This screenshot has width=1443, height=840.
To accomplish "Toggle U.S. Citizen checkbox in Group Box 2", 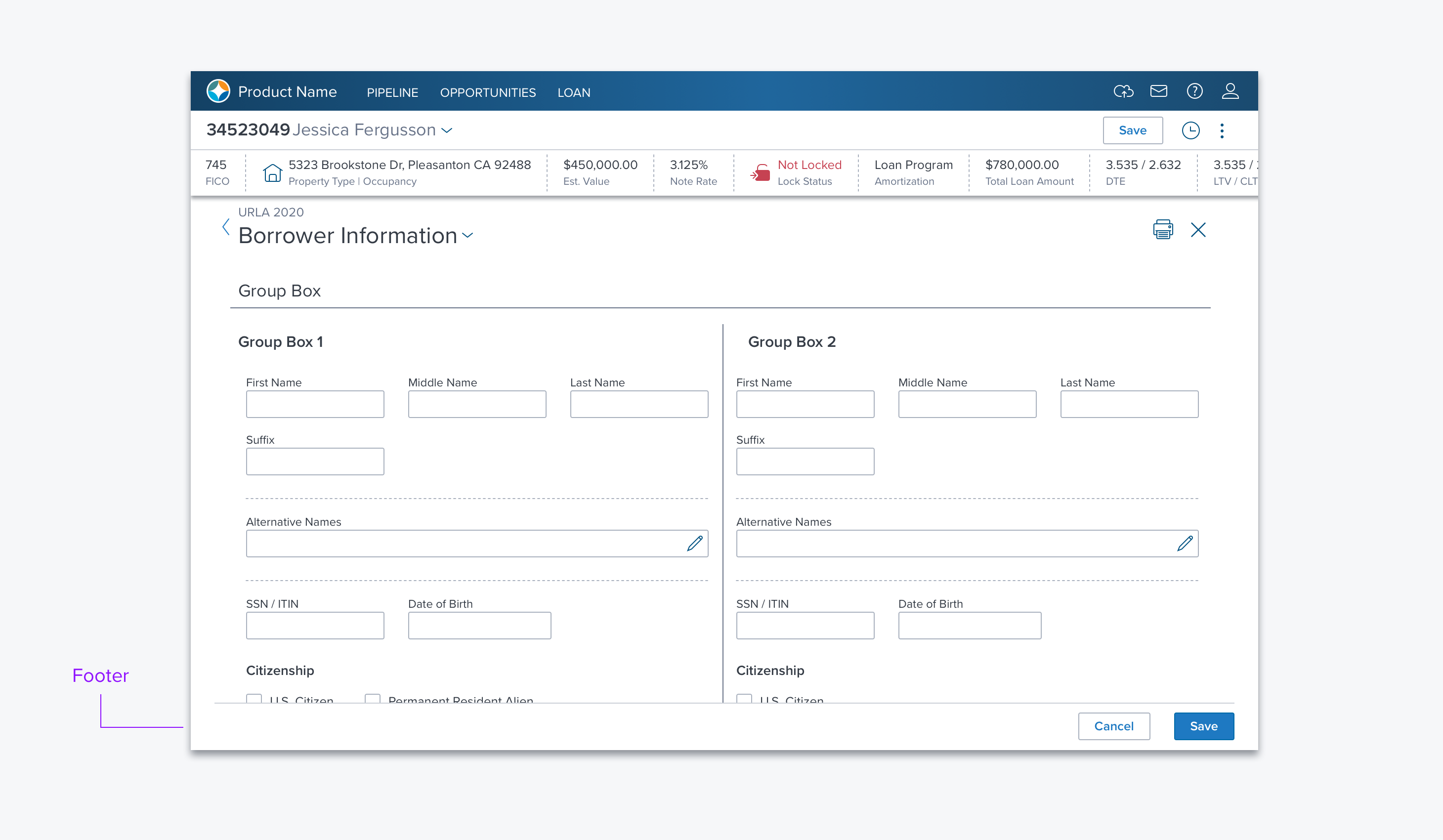I will point(744,698).
